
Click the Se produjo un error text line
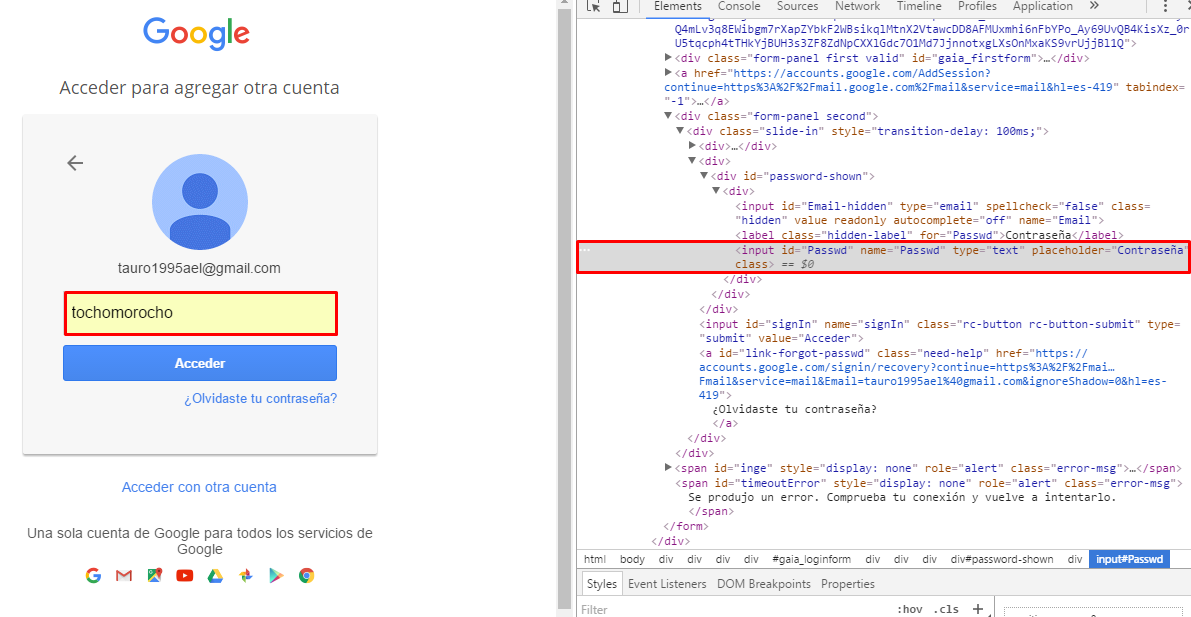coord(902,498)
